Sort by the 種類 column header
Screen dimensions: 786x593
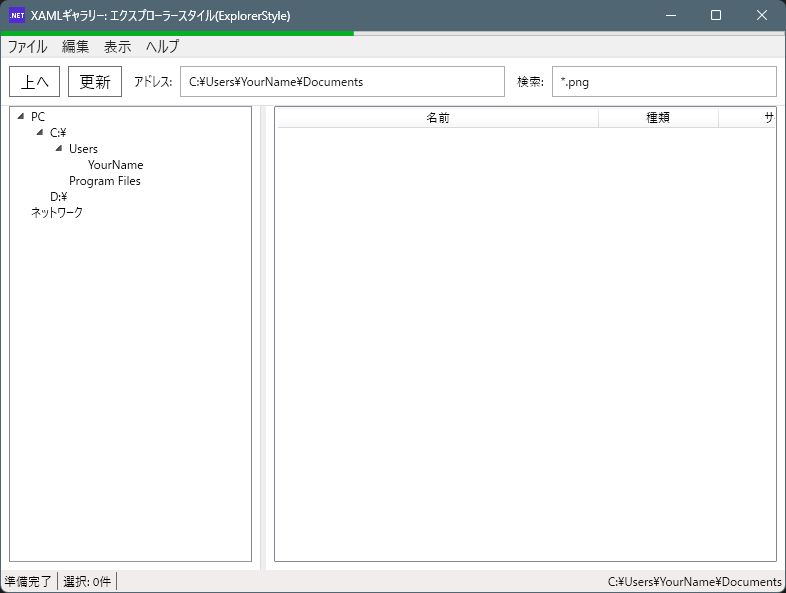(657, 118)
